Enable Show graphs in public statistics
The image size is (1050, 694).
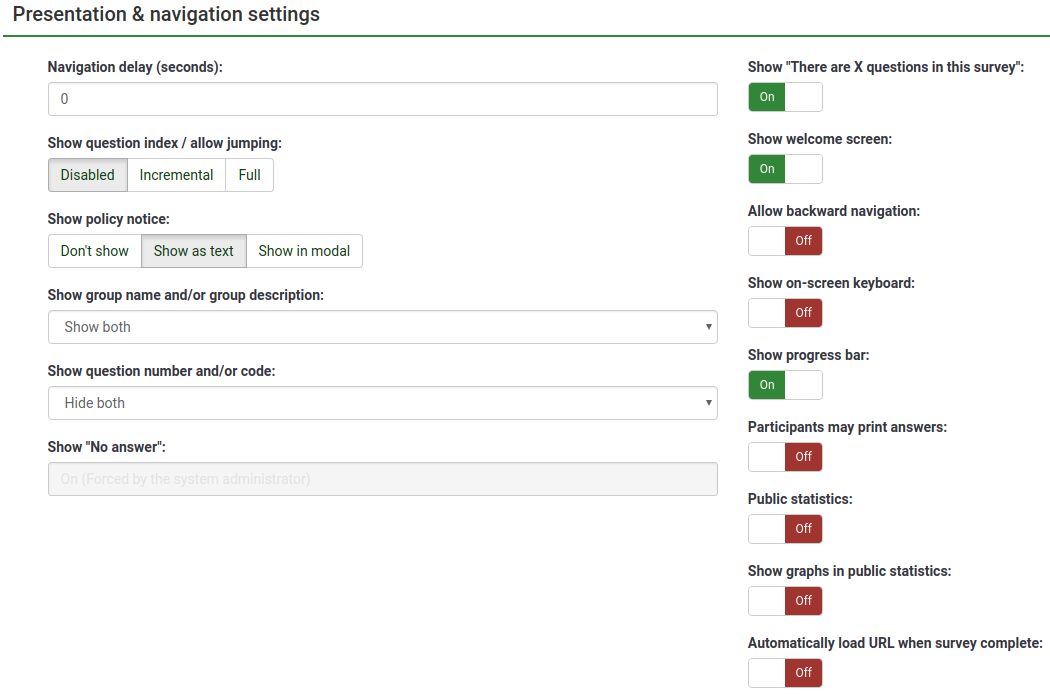click(x=785, y=601)
